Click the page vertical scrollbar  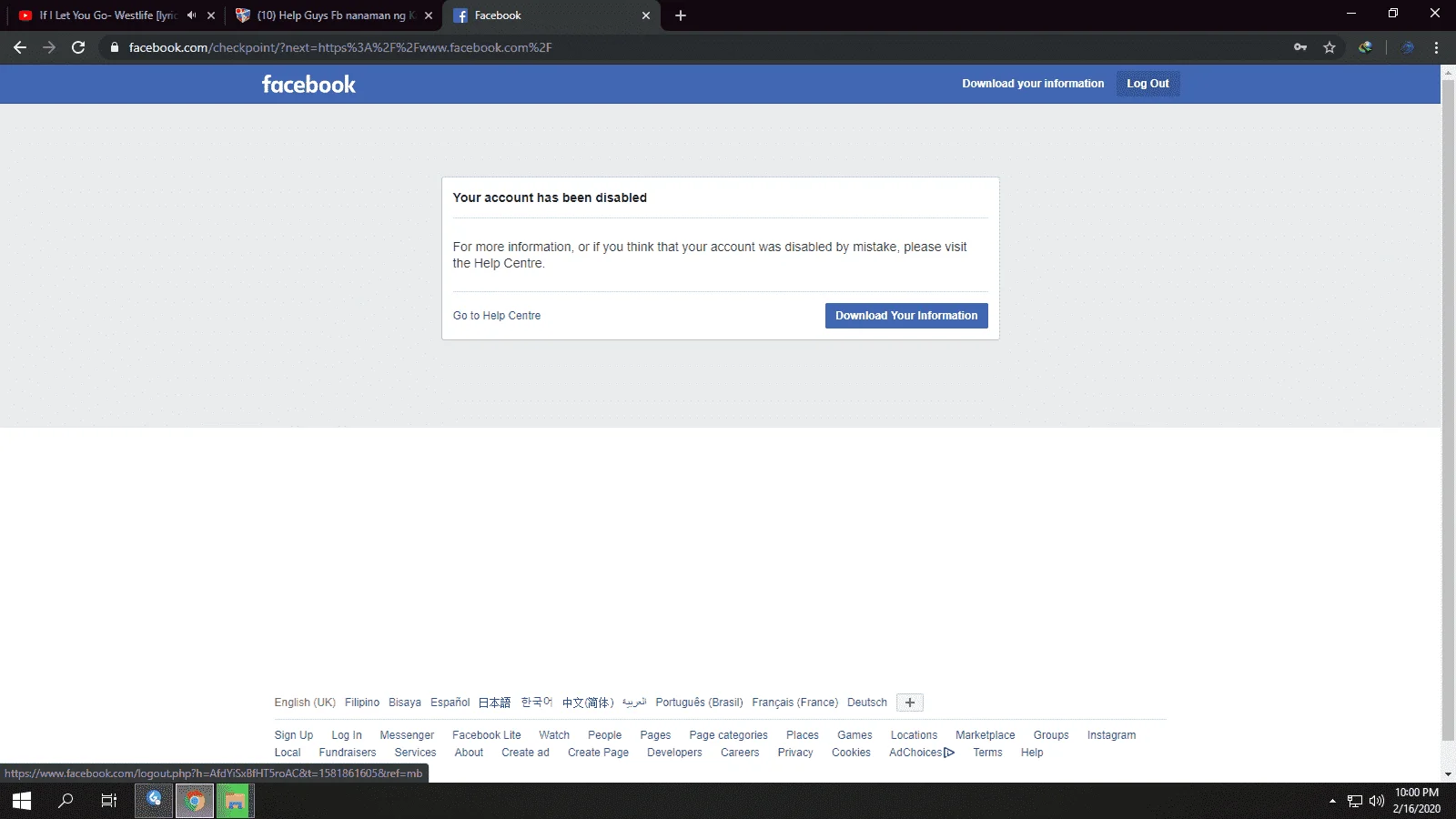[1448, 409]
